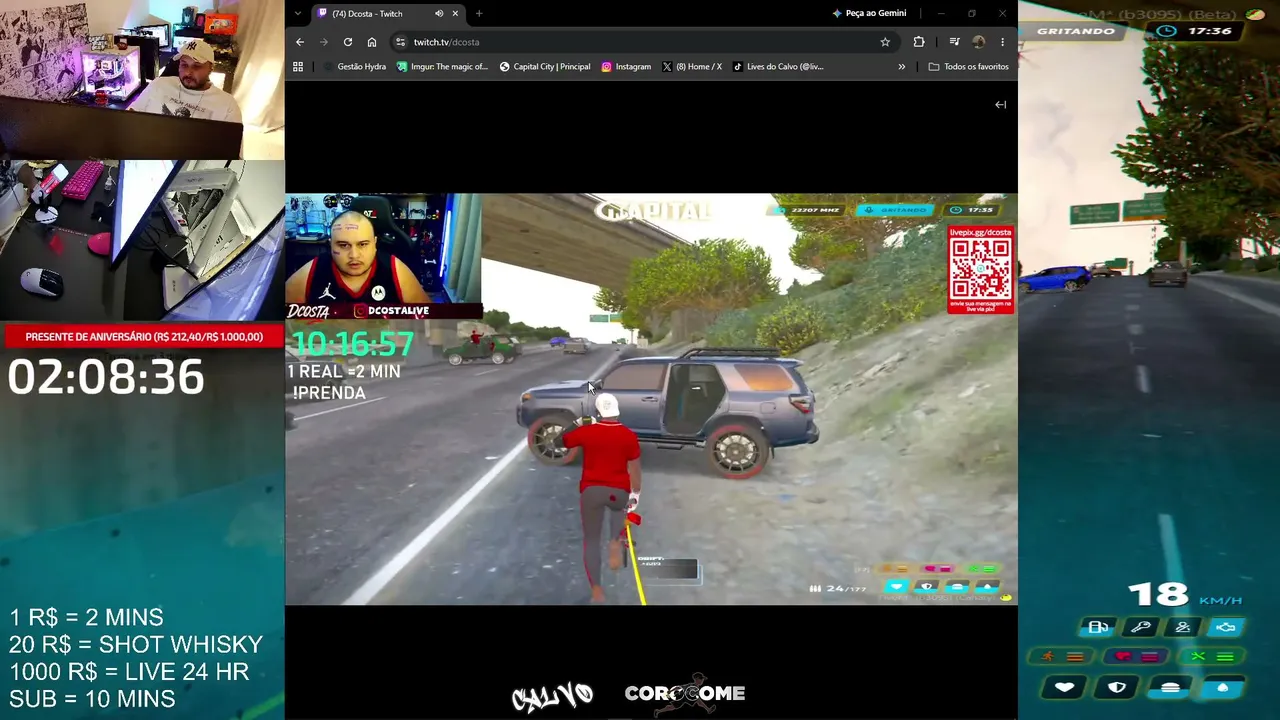This screenshot has height=720, width=1280.
Task: Click the Dcosta webcam overlay
Action: (384, 248)
